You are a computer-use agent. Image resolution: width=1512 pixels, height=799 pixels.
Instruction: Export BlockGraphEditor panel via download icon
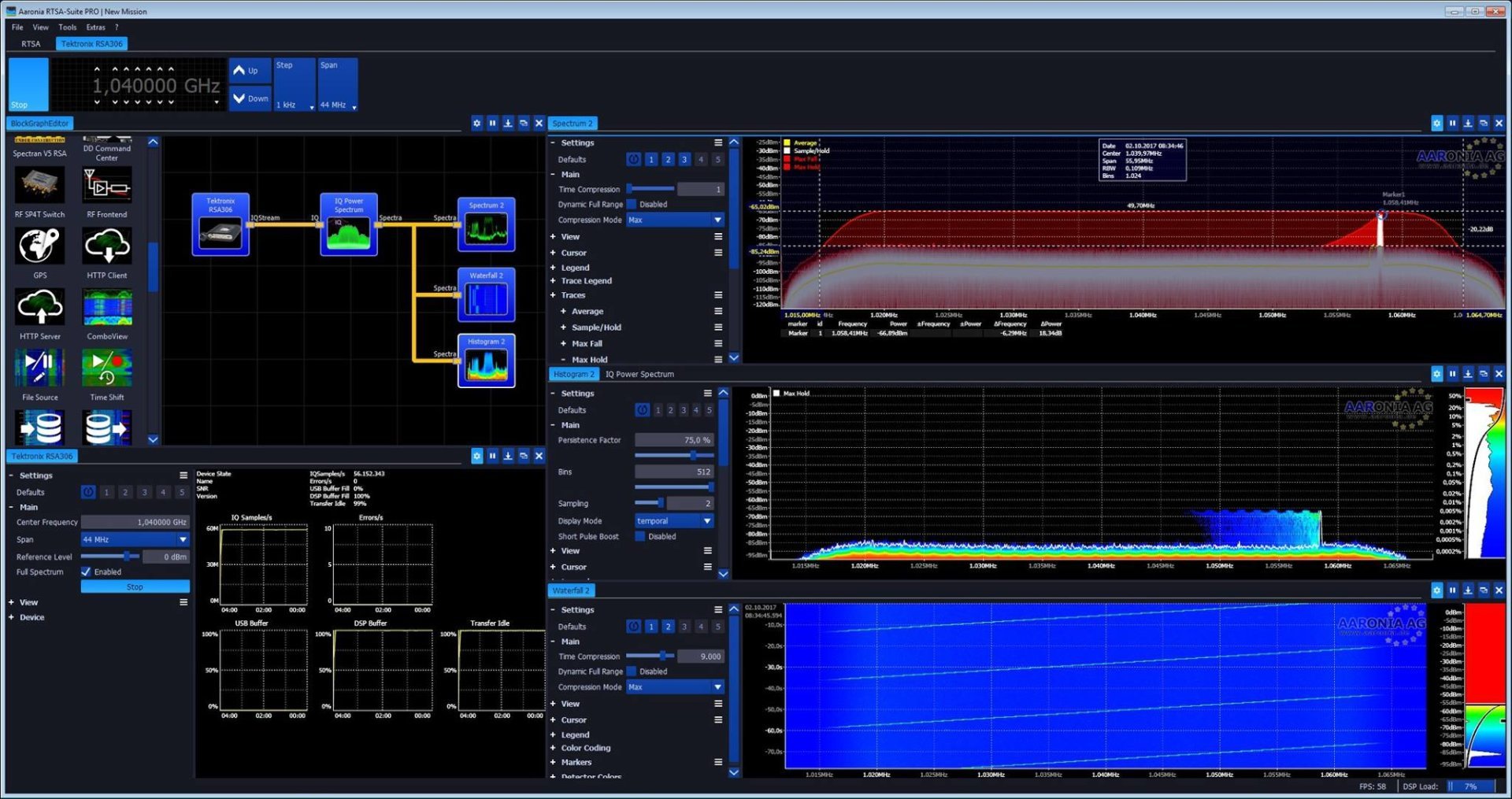(x=508, y=123)
